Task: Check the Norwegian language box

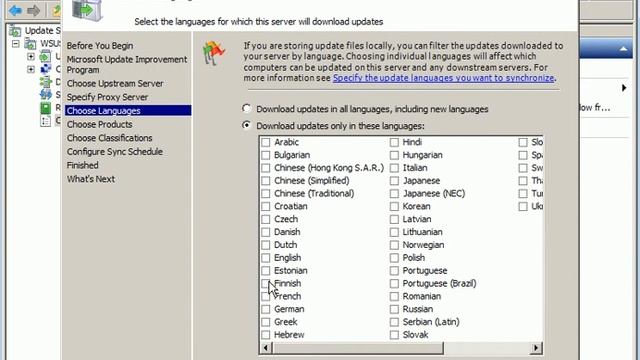Action: click(394, 245)
